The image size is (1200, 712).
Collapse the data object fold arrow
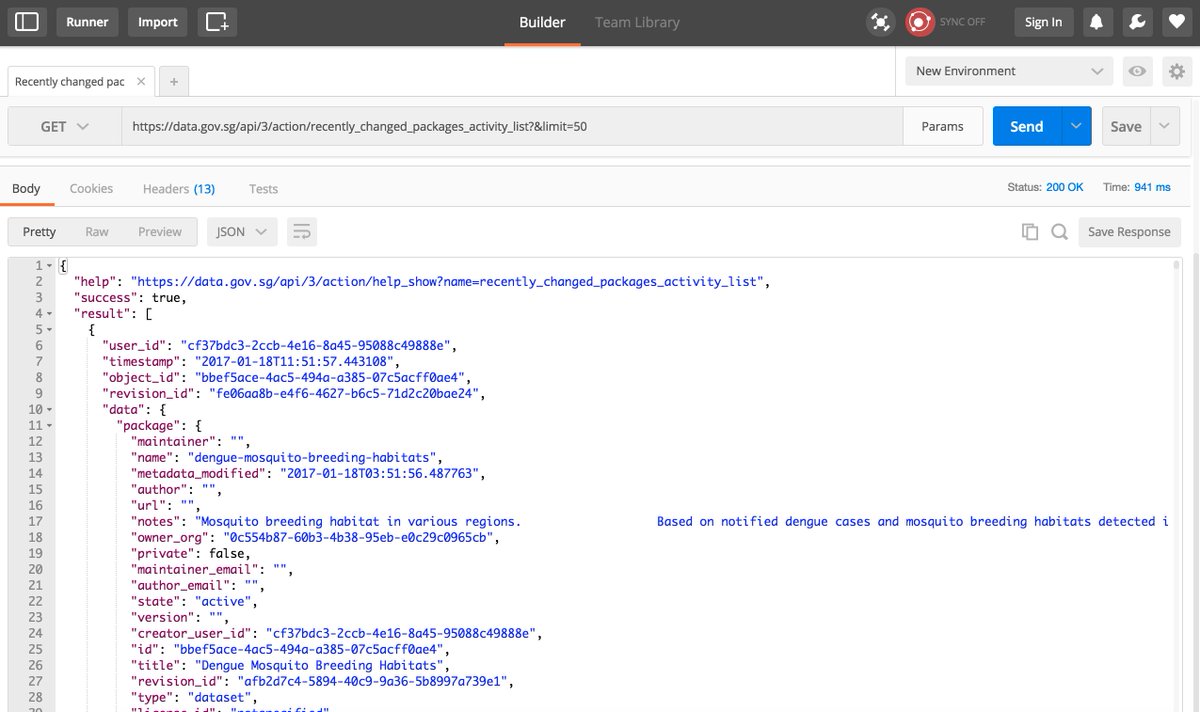click(50, 410)
